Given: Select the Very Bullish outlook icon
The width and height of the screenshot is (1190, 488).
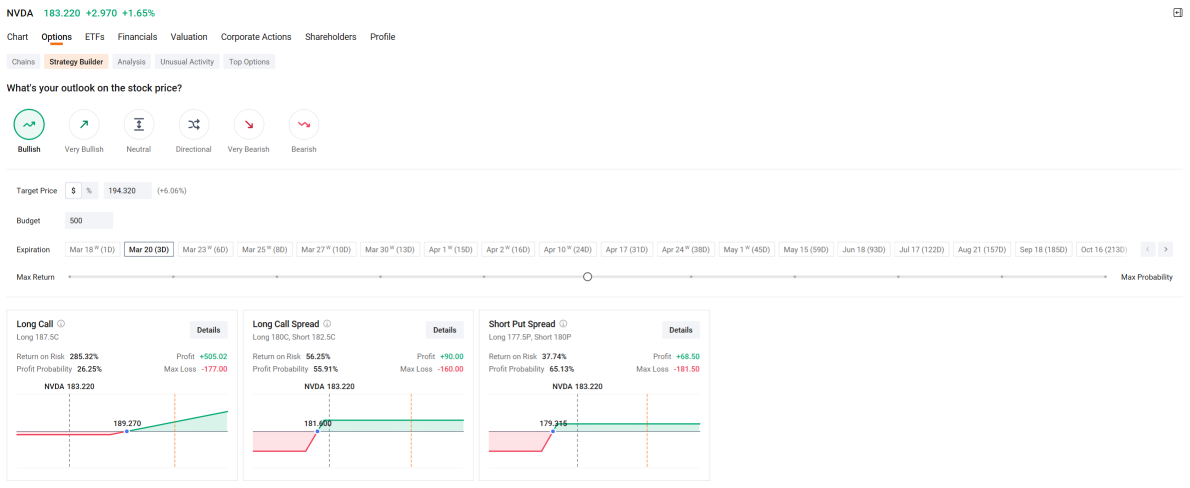Looking at the screenshot, I should pyautogui.click(x=83, y=124).
